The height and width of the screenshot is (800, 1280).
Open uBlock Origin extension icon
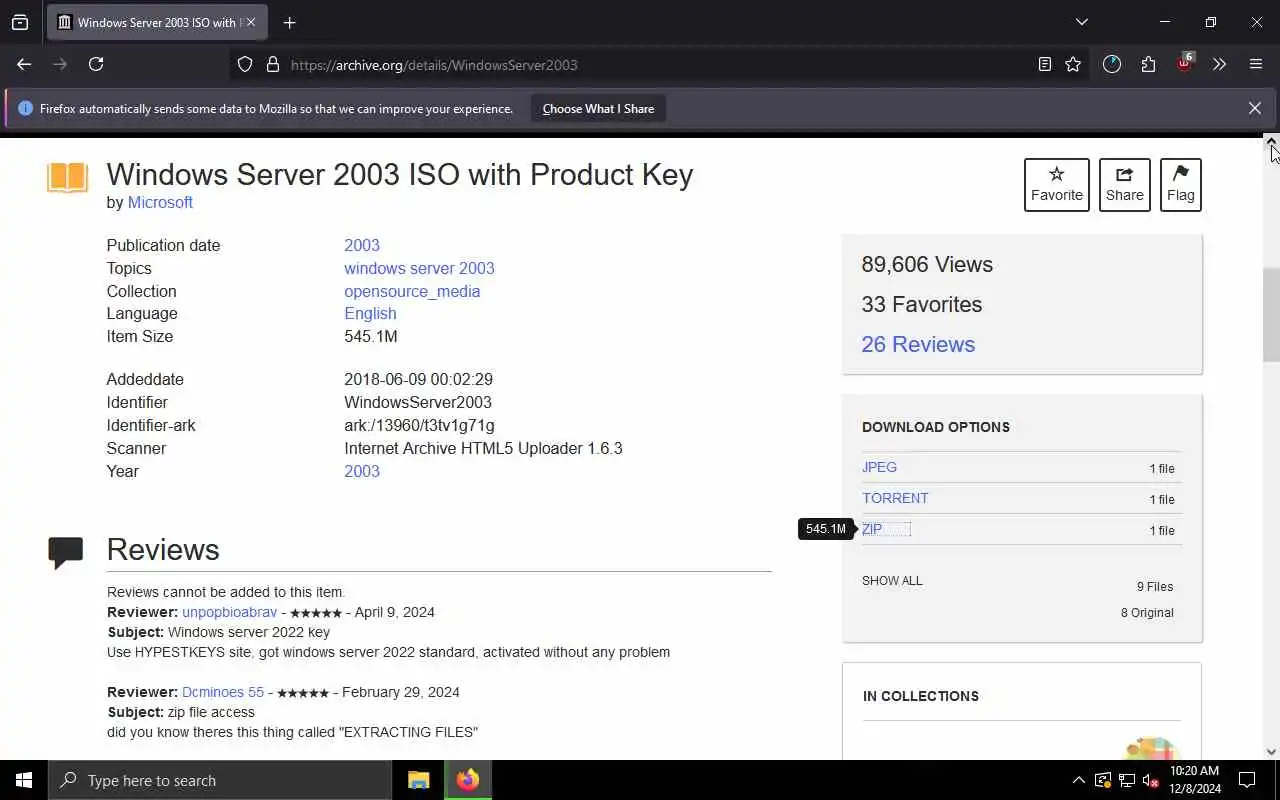point(1185,62)
